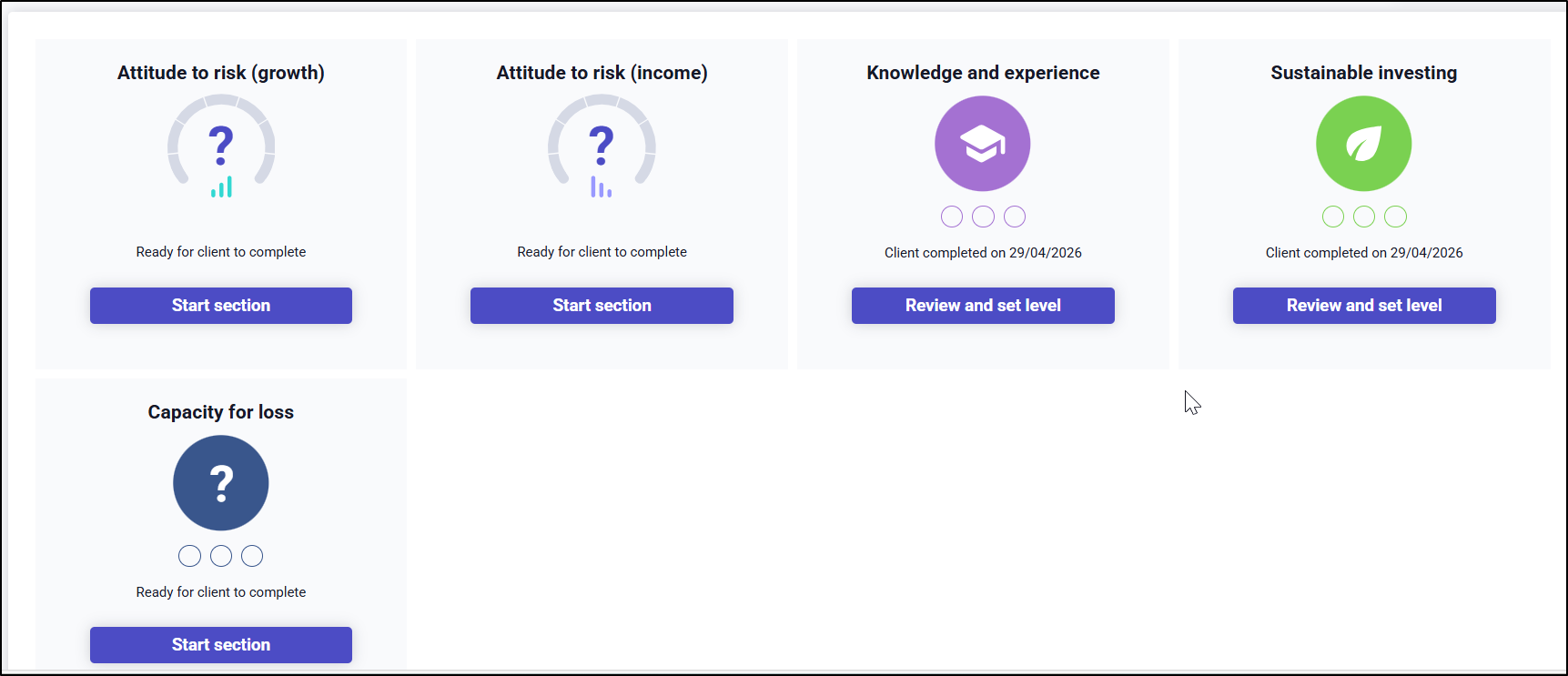Screen dimensions: 1568x676
Task: Click the Knowledge and experience card title
Action: pyautogui.click(x=983, y=73)
